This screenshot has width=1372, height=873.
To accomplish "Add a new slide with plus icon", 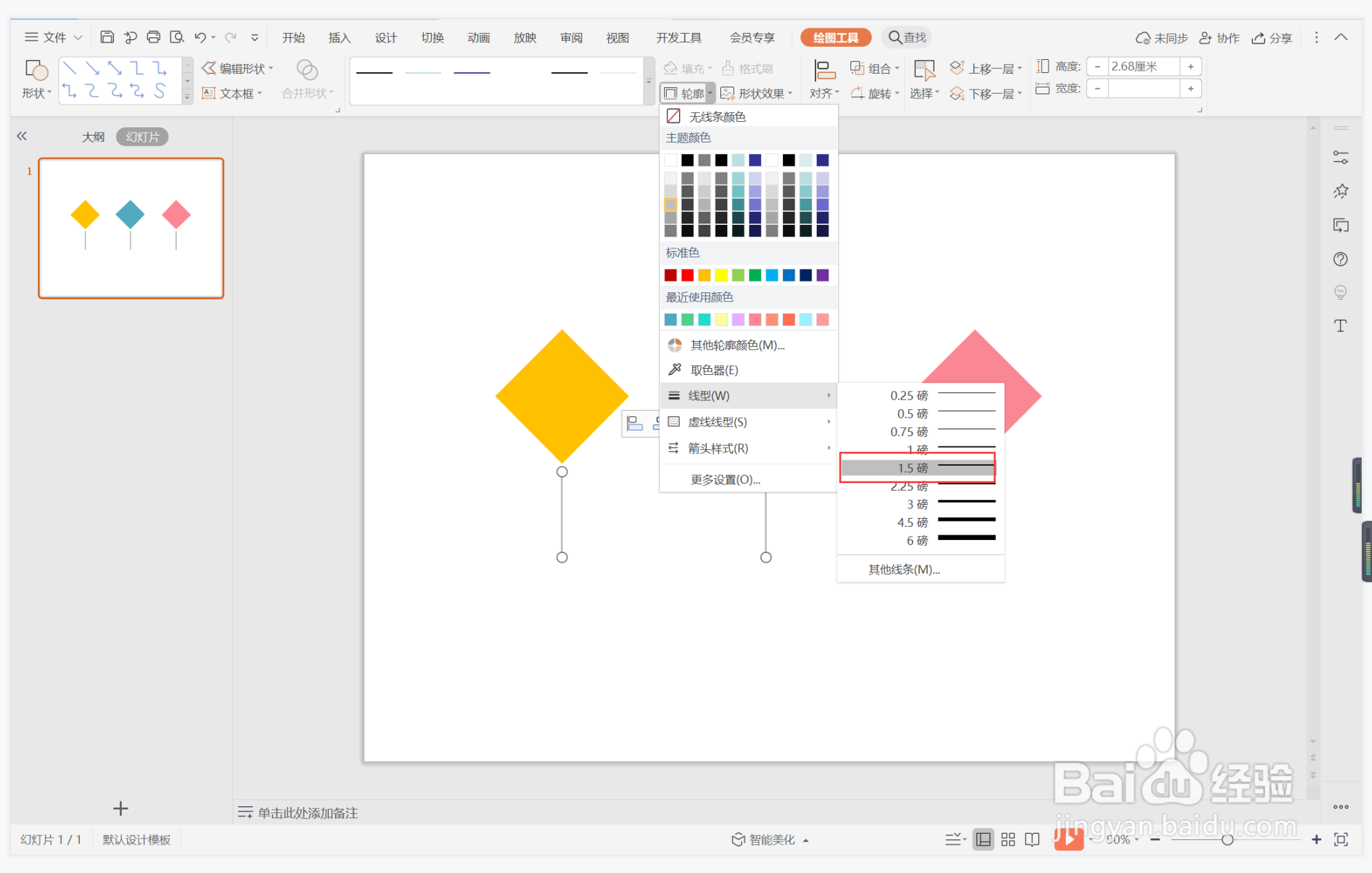I will coord(120,808).
